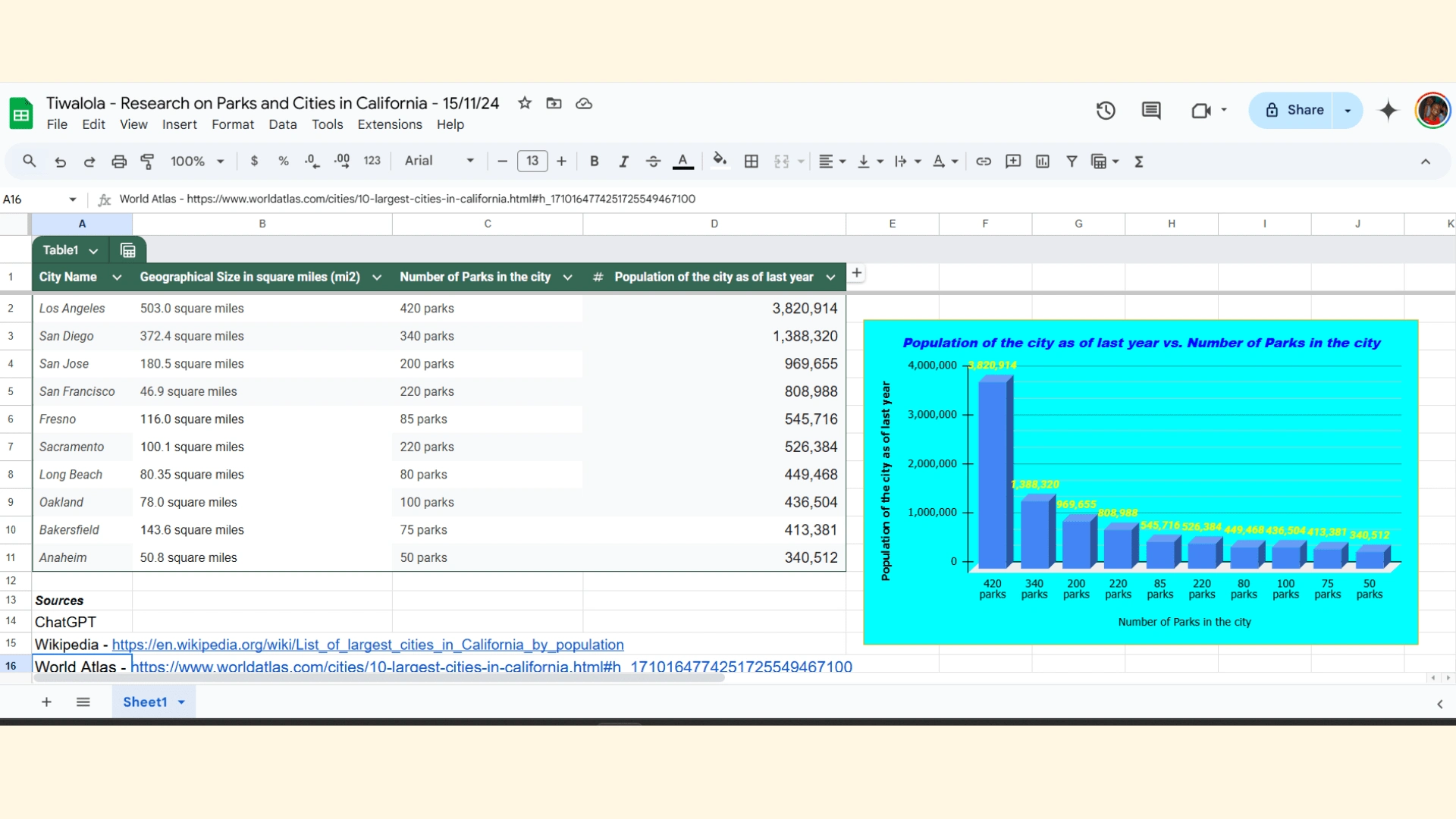Open the Wikipedia largest cities link
The height and width of the screenshot is (819, 1456).
(x=368, y=645)
